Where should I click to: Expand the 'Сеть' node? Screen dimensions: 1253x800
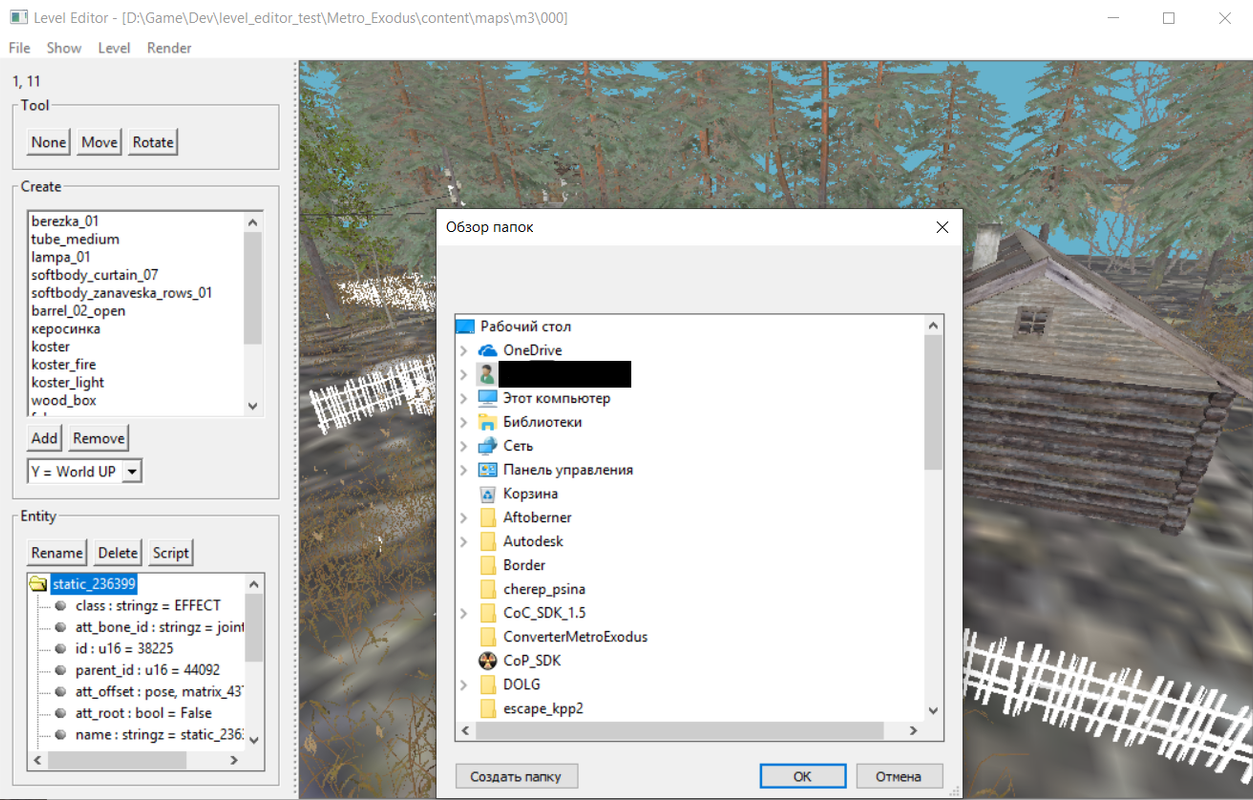click(464, 446)
